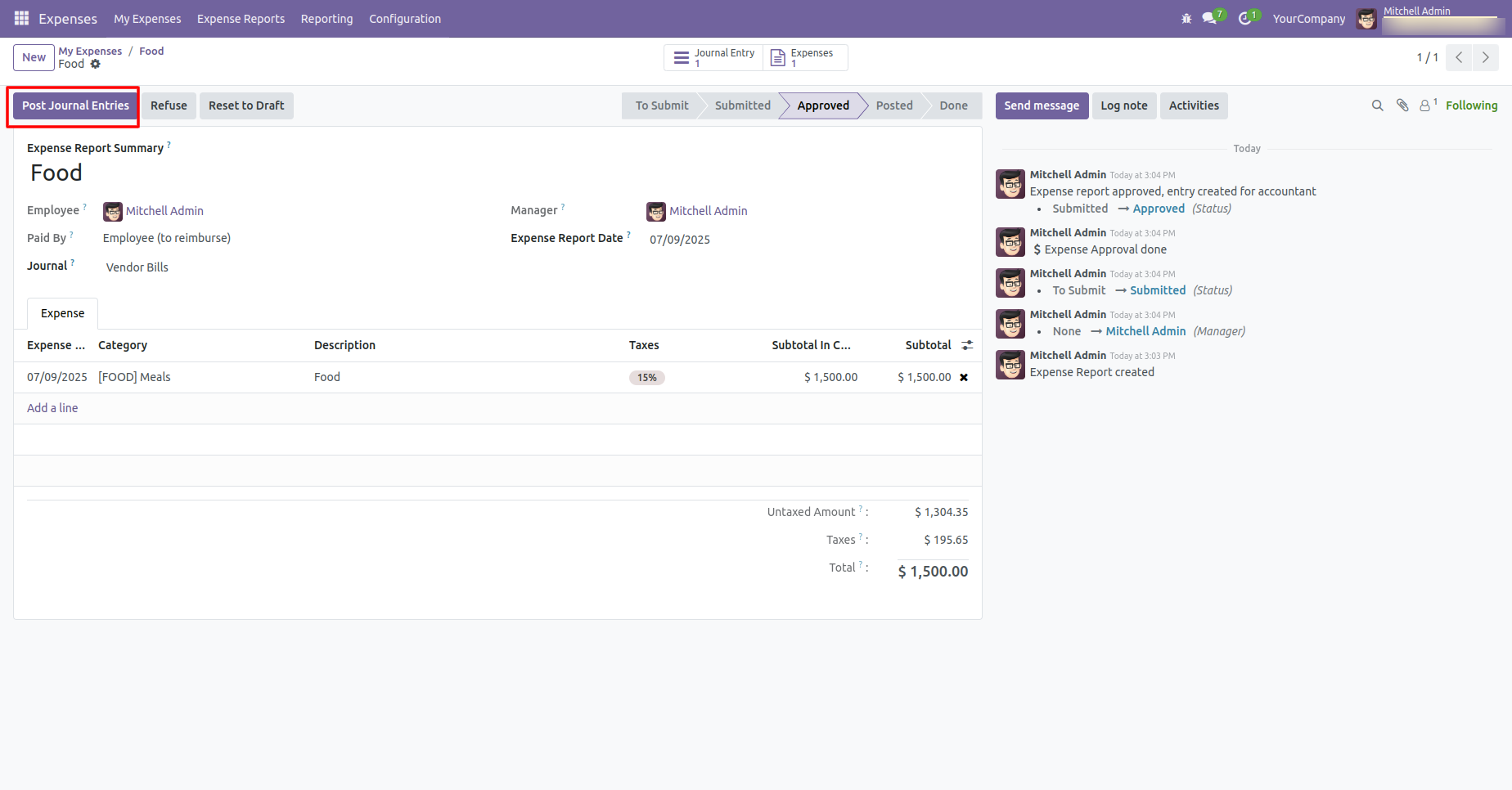Select the Posted status stage
Viewport: 1512px width, 790px height.
pyautogui.click(x=894, y=105)
